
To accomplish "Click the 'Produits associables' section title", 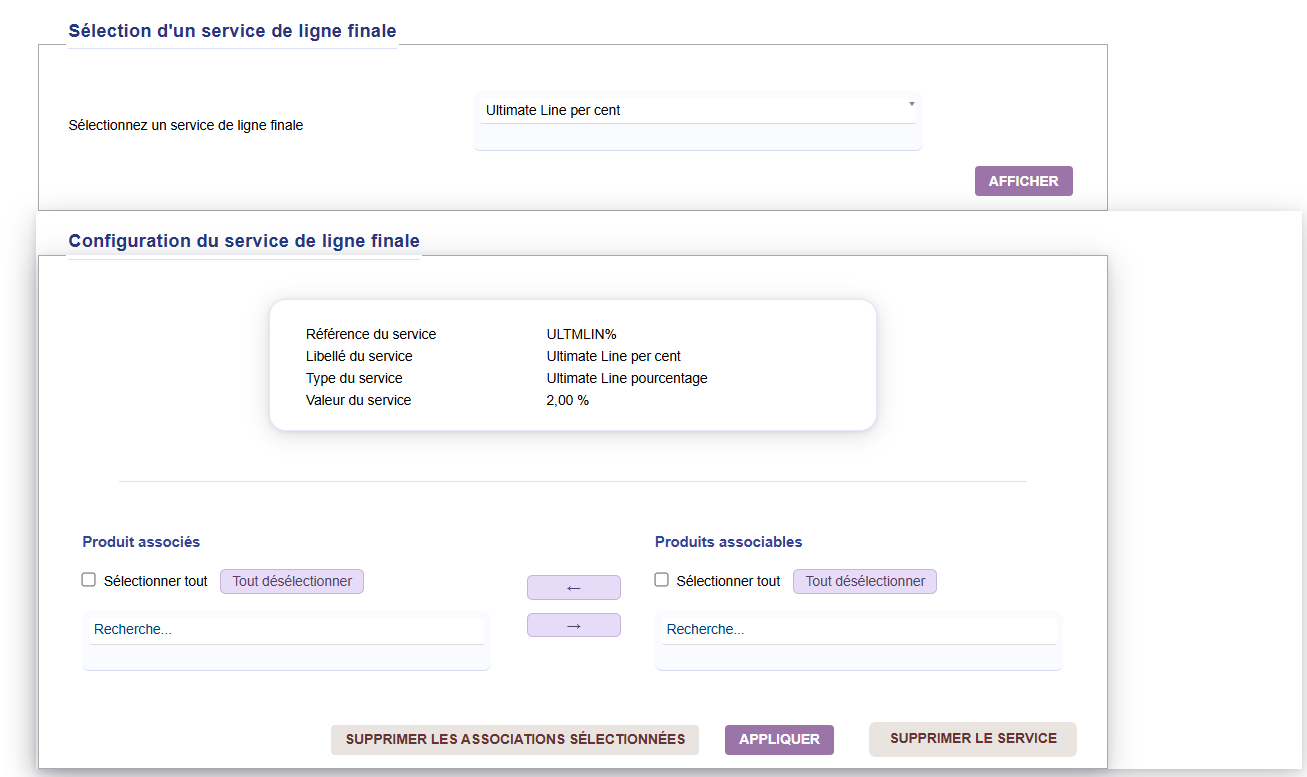I will 728,542.
